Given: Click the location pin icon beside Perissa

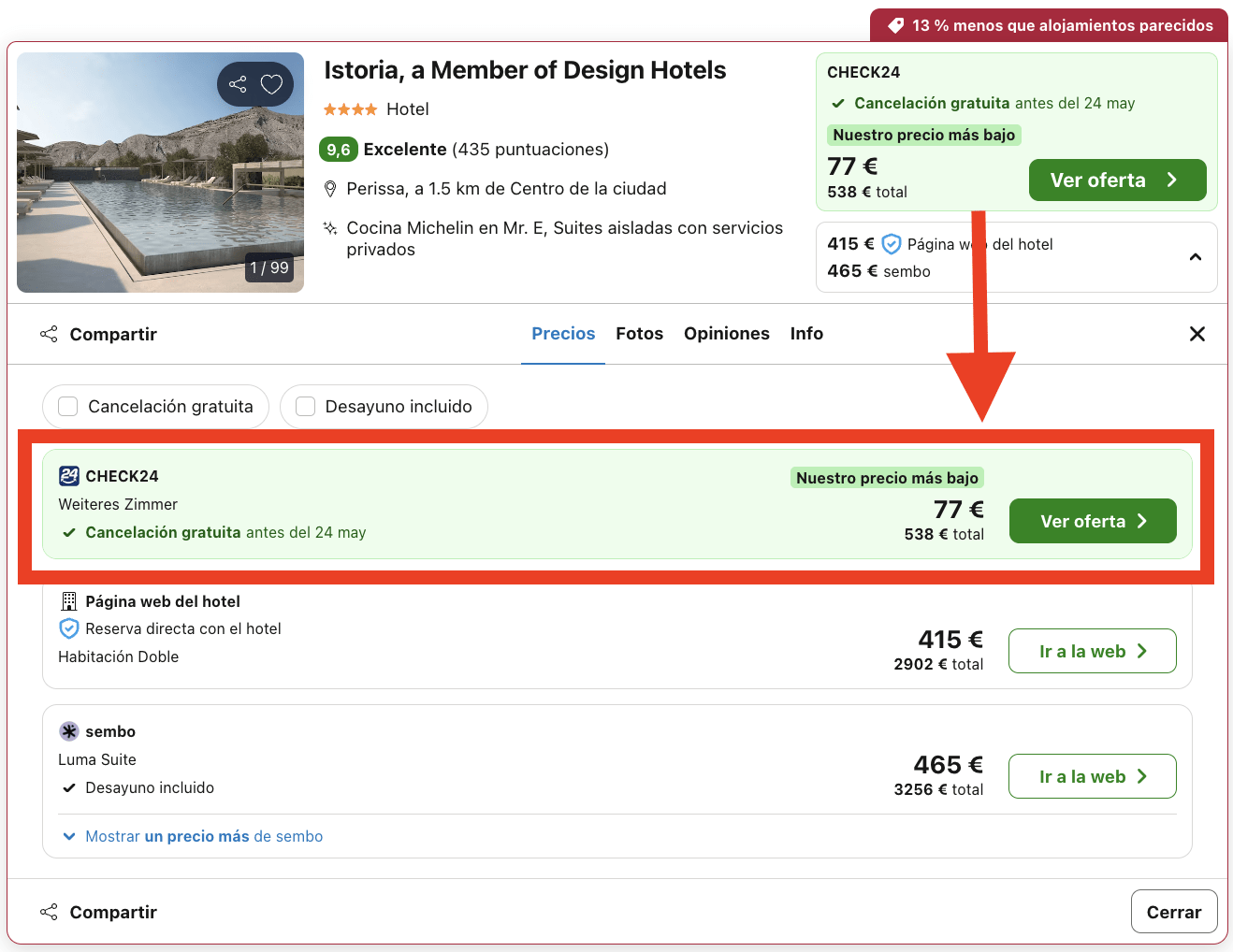Looking at the screenshot, I should [330, 189].
